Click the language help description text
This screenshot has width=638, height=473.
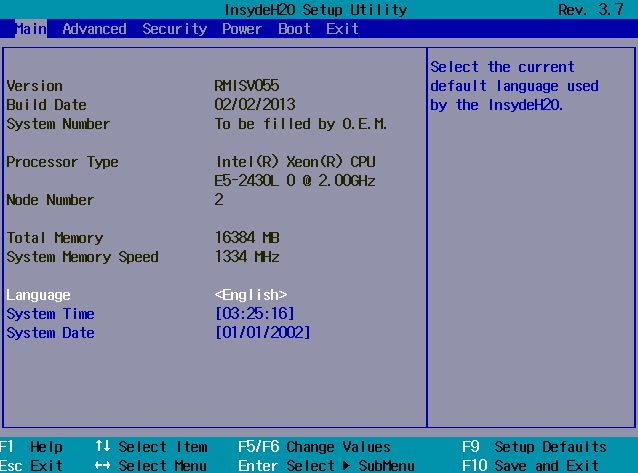pos(514,86)
